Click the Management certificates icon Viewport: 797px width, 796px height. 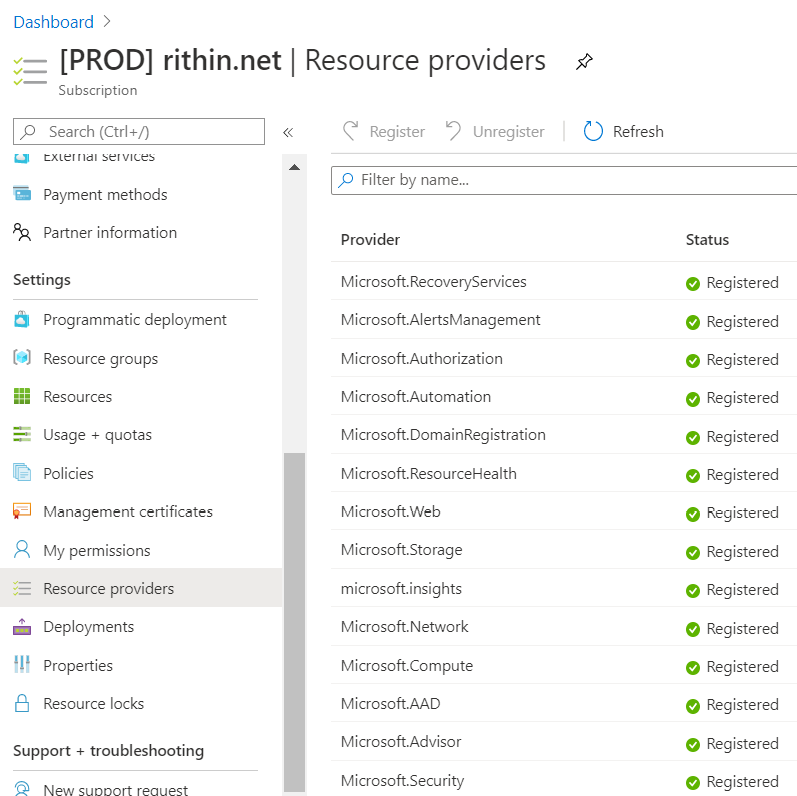22,512
